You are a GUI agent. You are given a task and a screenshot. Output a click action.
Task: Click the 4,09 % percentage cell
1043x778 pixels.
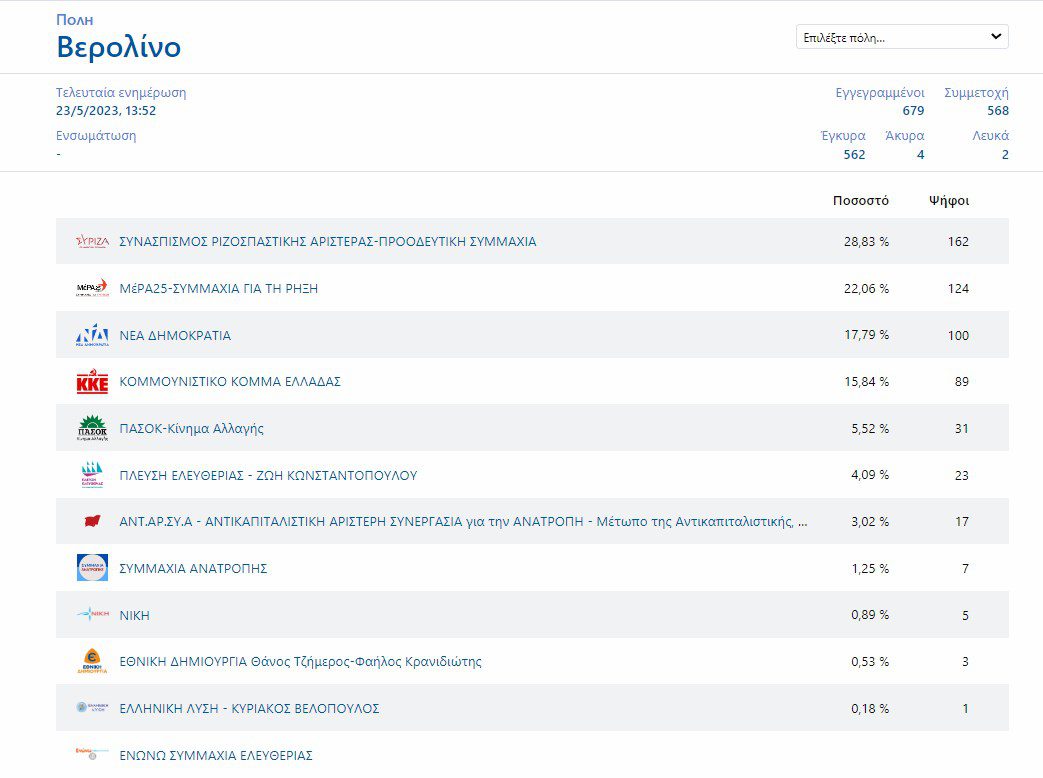[x=870, y=475]
